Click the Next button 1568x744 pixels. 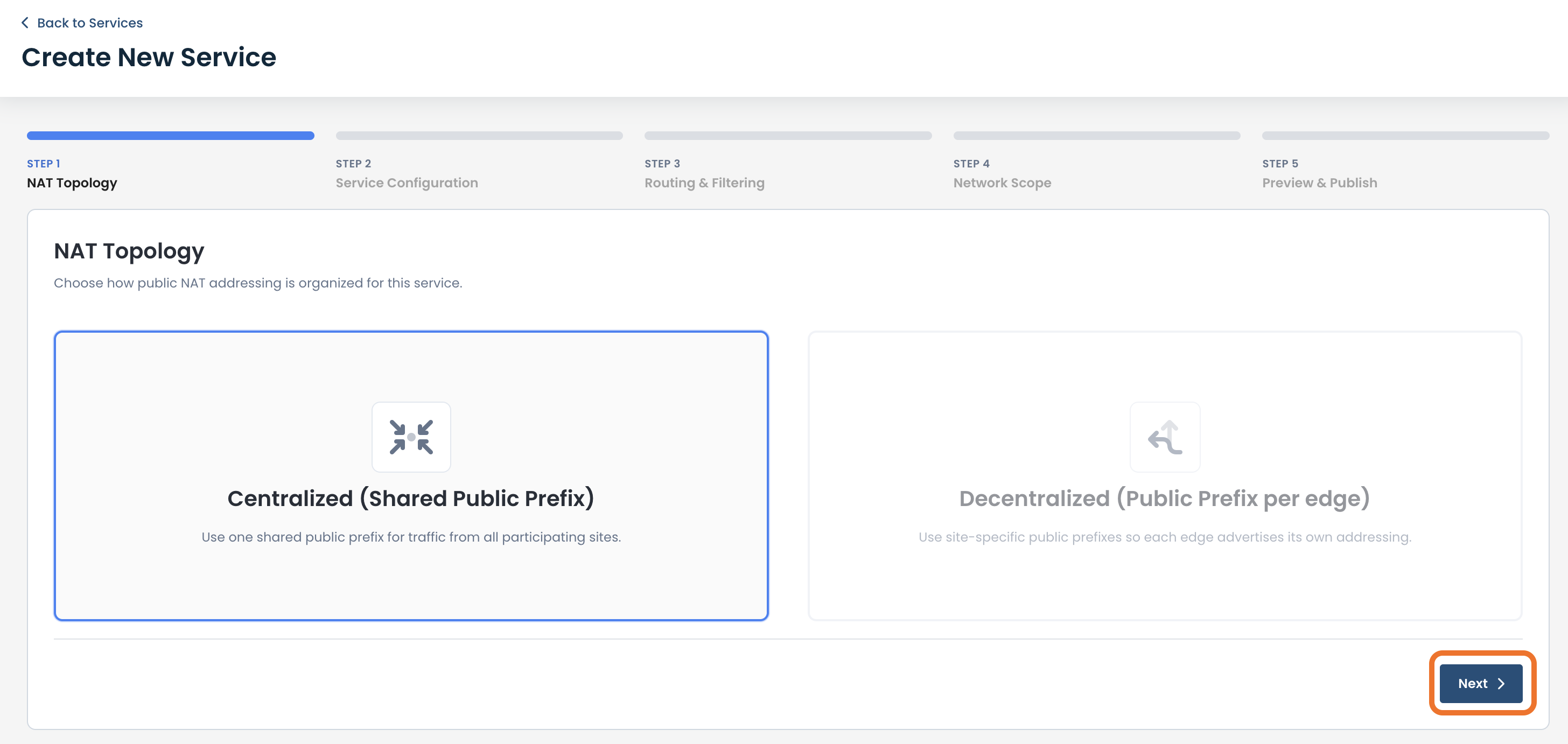coord(1481,683)
